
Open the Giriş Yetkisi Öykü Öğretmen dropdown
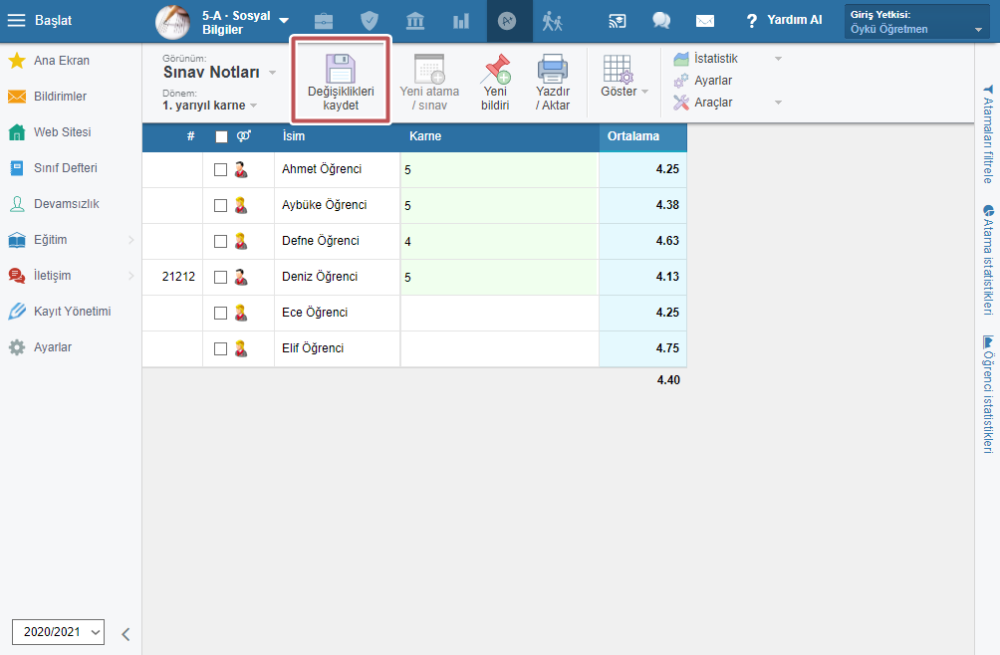(916, 22)
